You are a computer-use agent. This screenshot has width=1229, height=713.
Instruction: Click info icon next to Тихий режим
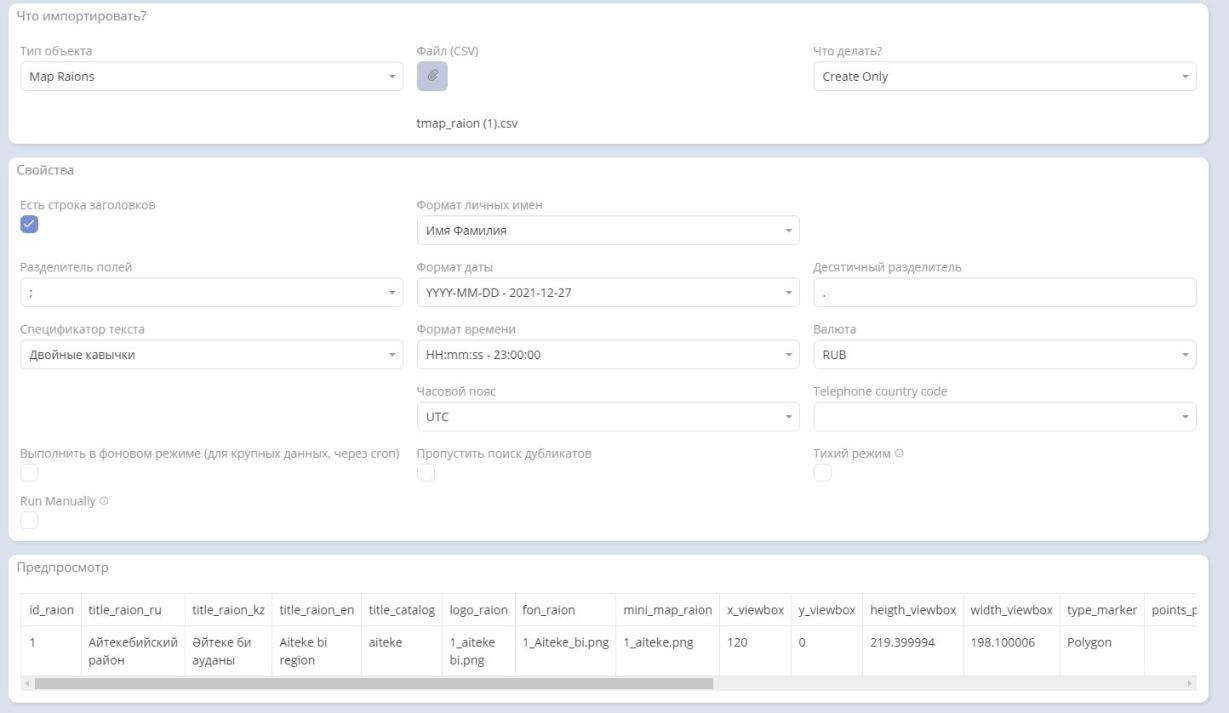coord(899,454)
